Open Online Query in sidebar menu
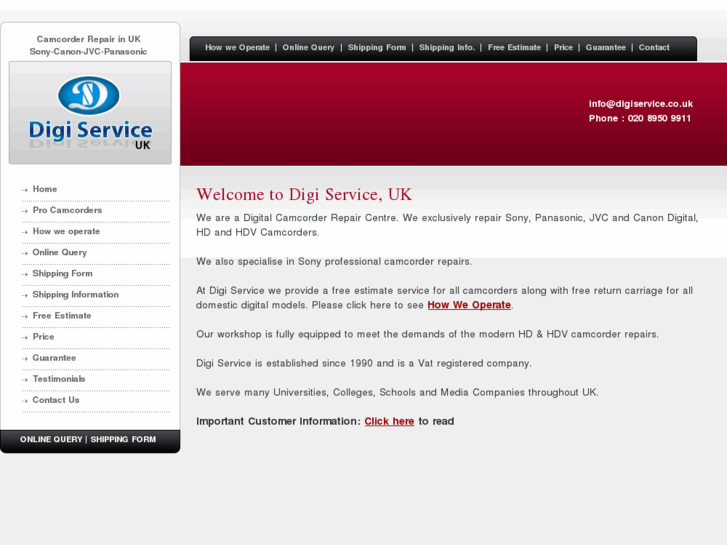The width and height of the screenshot is (727, 545). click(60, 252)
